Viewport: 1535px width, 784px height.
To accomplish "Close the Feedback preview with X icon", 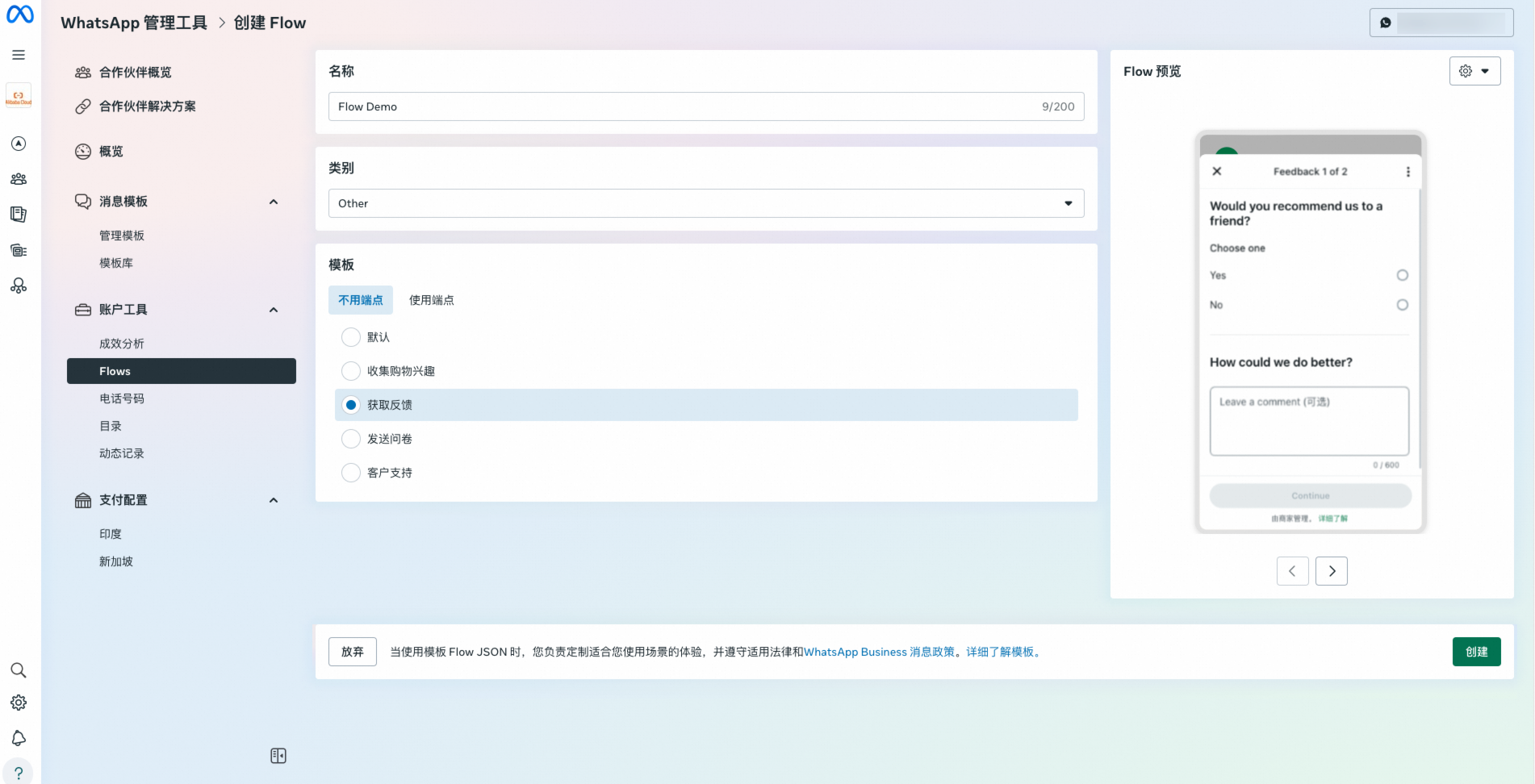I will pyautogui.click(x=1217, y=171).
